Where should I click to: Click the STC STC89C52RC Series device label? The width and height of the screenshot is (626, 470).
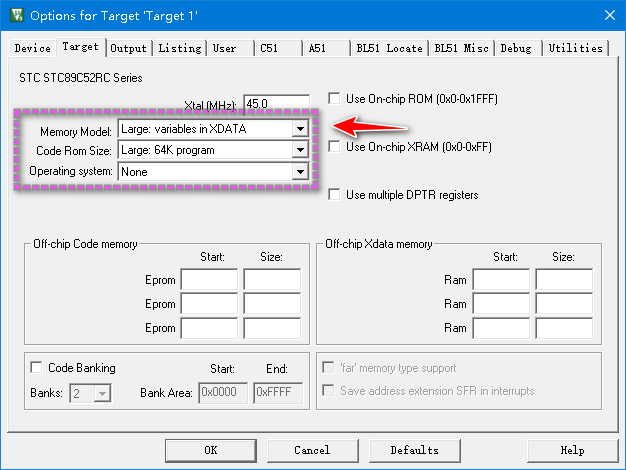(x=81, y=77)
